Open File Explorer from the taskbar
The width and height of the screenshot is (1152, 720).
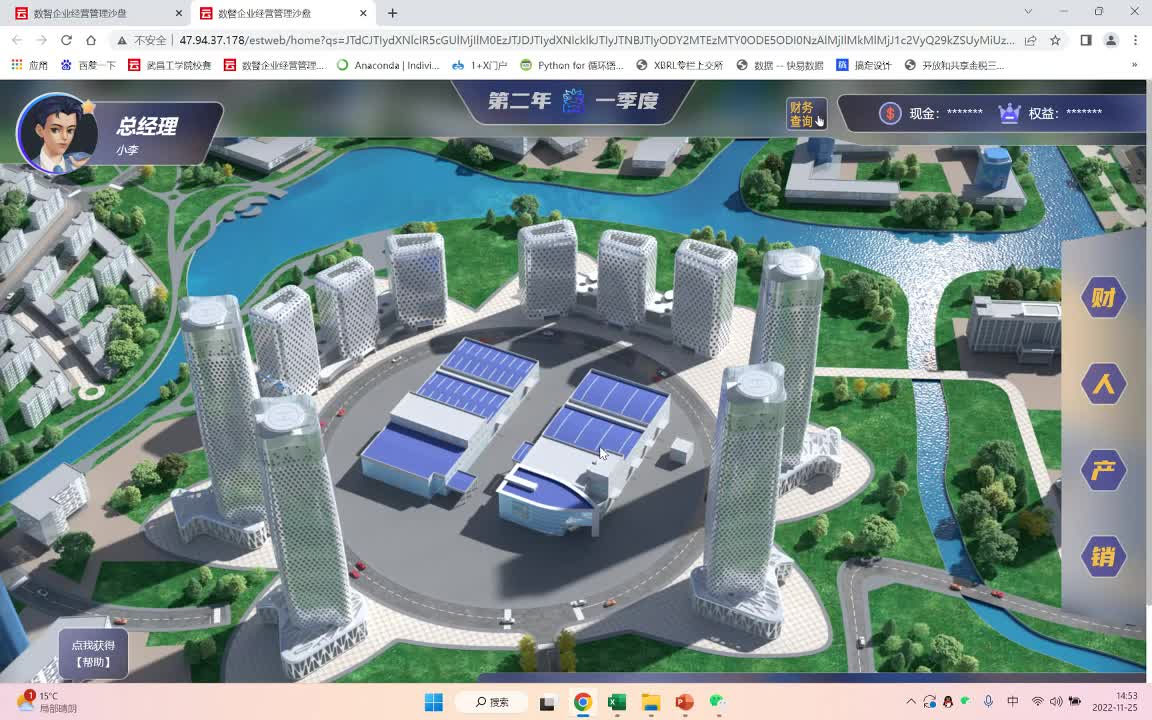click(650, 702)
